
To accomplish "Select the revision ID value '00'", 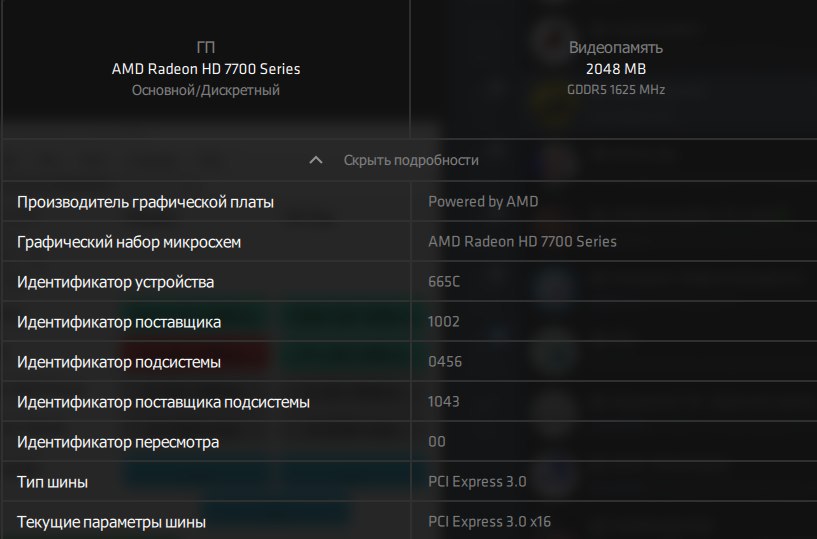I will [x=437, y=442].
